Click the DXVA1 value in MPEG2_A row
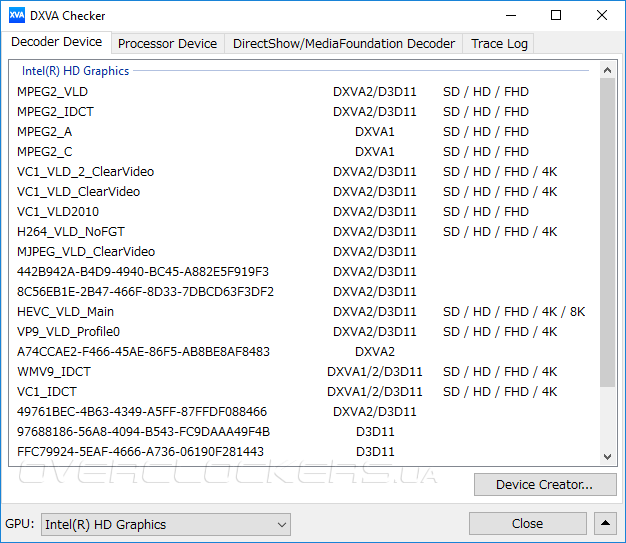Screen dimensions: 626x543 (374, 131)
